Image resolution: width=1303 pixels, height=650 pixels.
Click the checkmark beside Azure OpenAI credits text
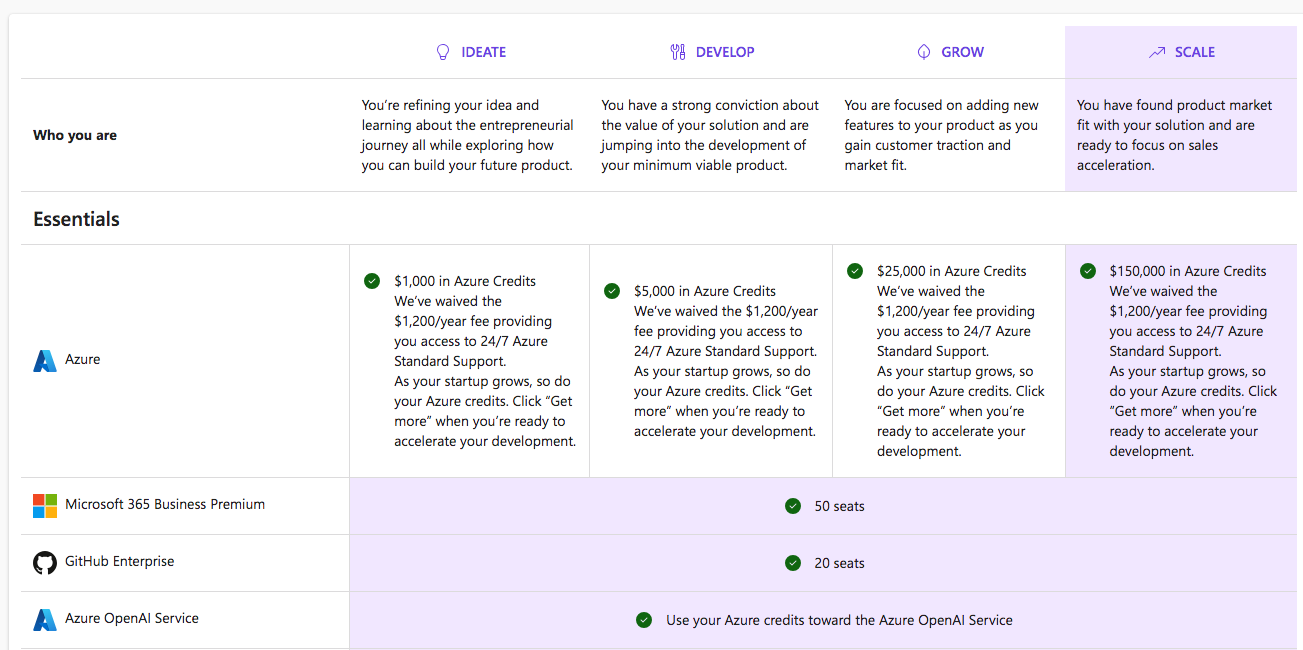coord(644,620)
